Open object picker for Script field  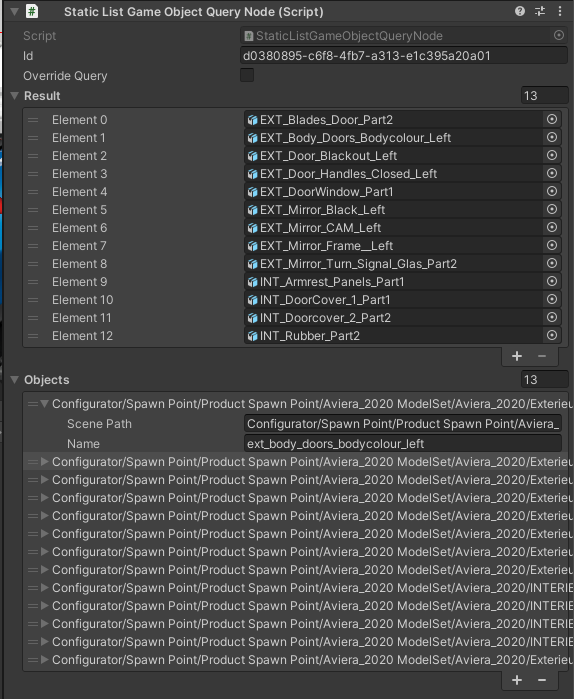[x=559, y=35]
